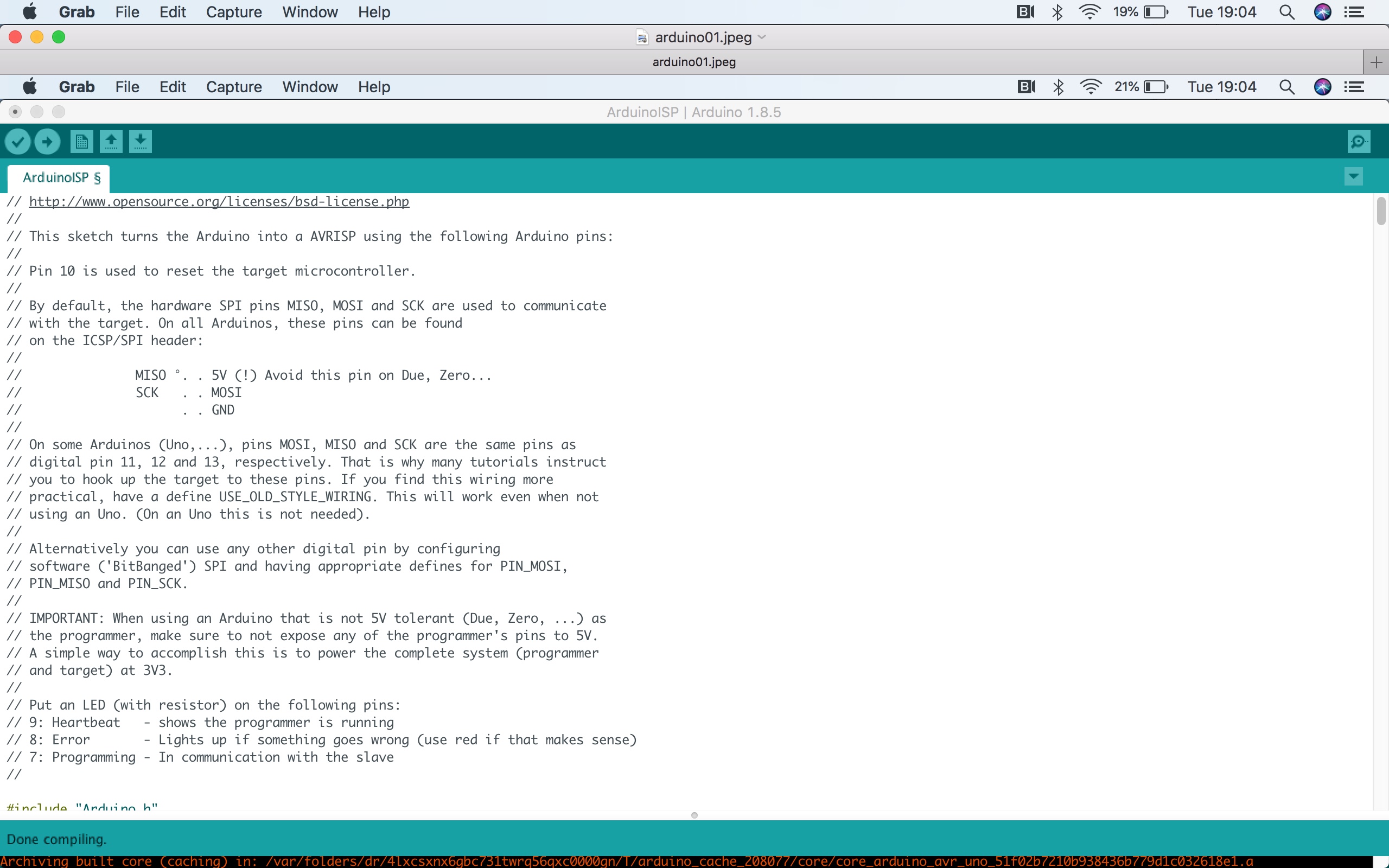Create a new sketch with the New icon

pos(81,141)
